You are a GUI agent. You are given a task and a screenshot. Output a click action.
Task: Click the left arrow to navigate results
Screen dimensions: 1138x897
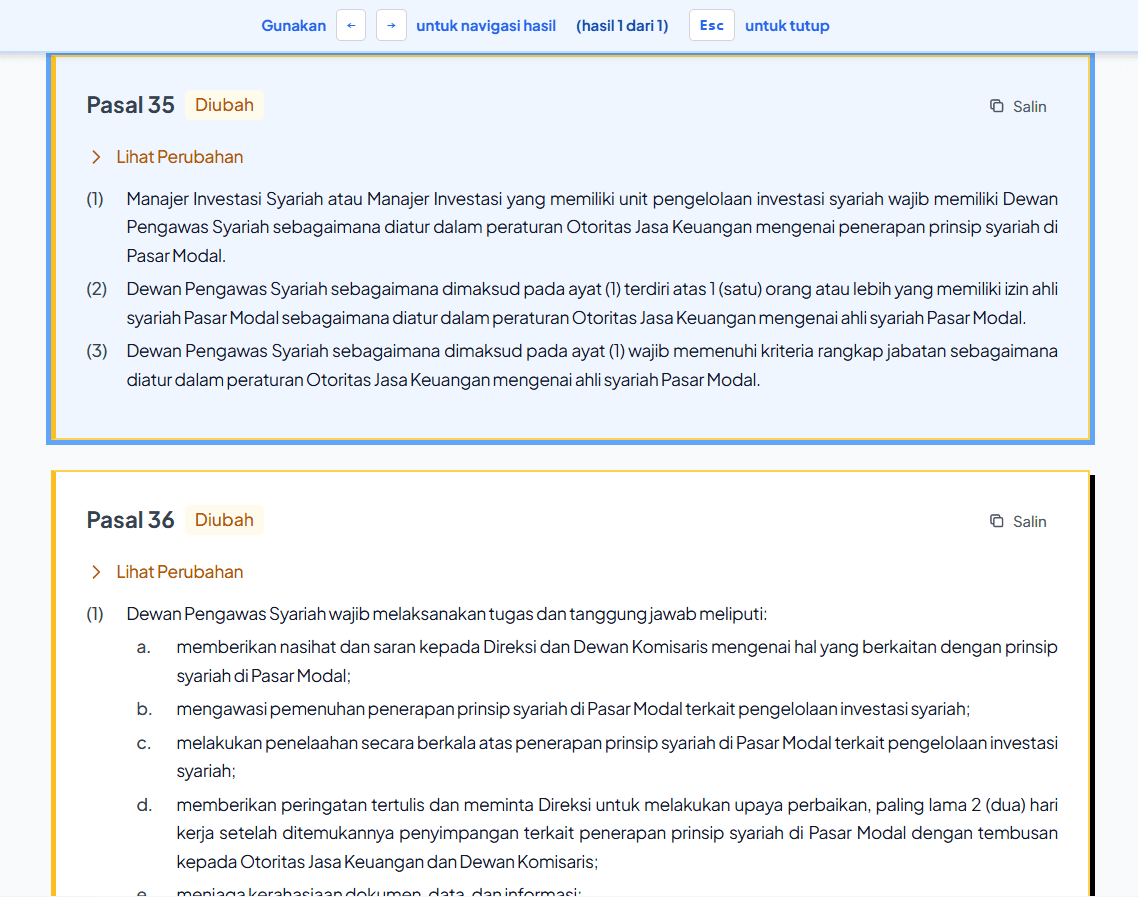click(x=350, y=25)
